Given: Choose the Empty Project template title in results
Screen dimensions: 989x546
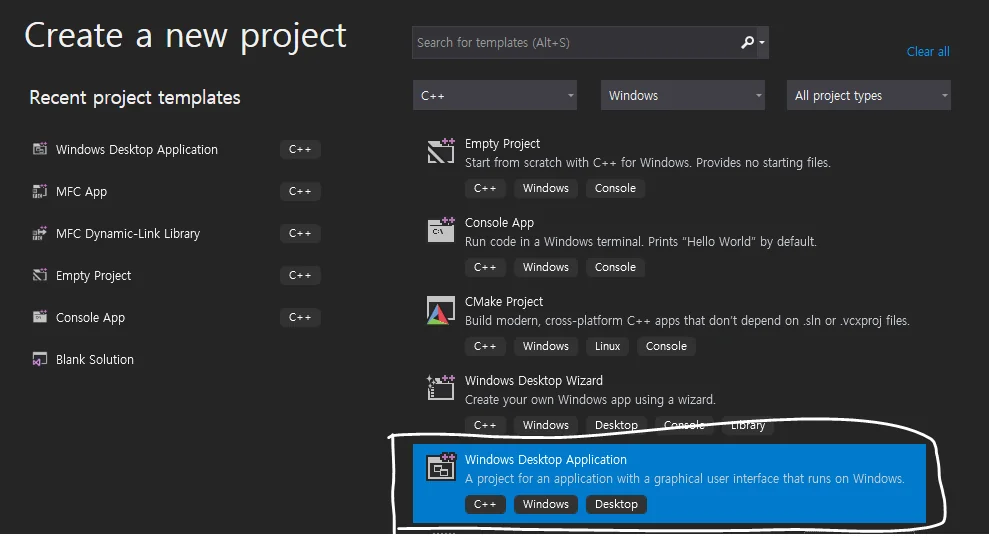Looking at the screenshot, I should coord(502,144).
